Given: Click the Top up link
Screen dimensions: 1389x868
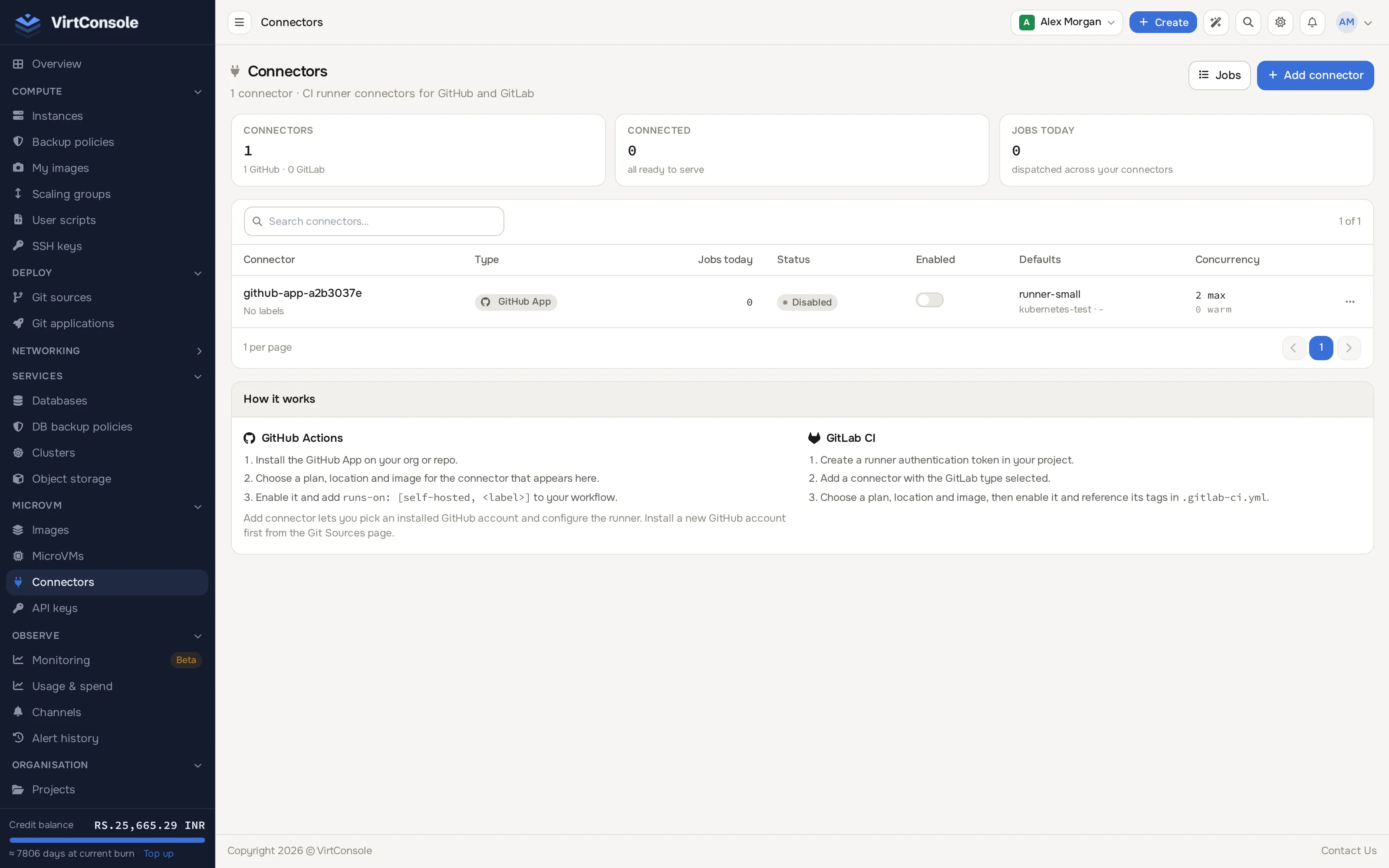Looking at the screenshot, I should 158,854.
